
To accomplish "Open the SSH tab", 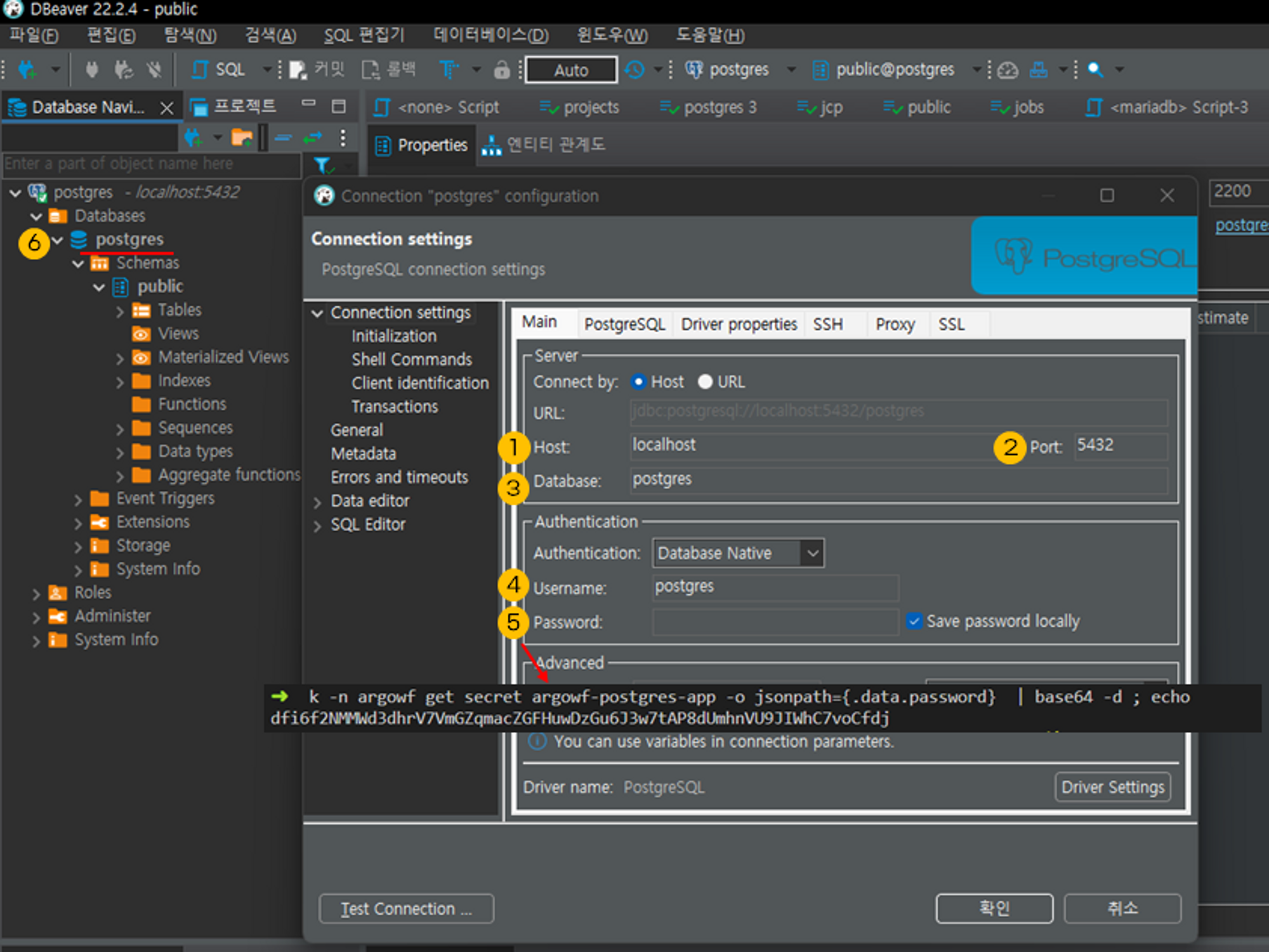I will (x=827, y=324).
